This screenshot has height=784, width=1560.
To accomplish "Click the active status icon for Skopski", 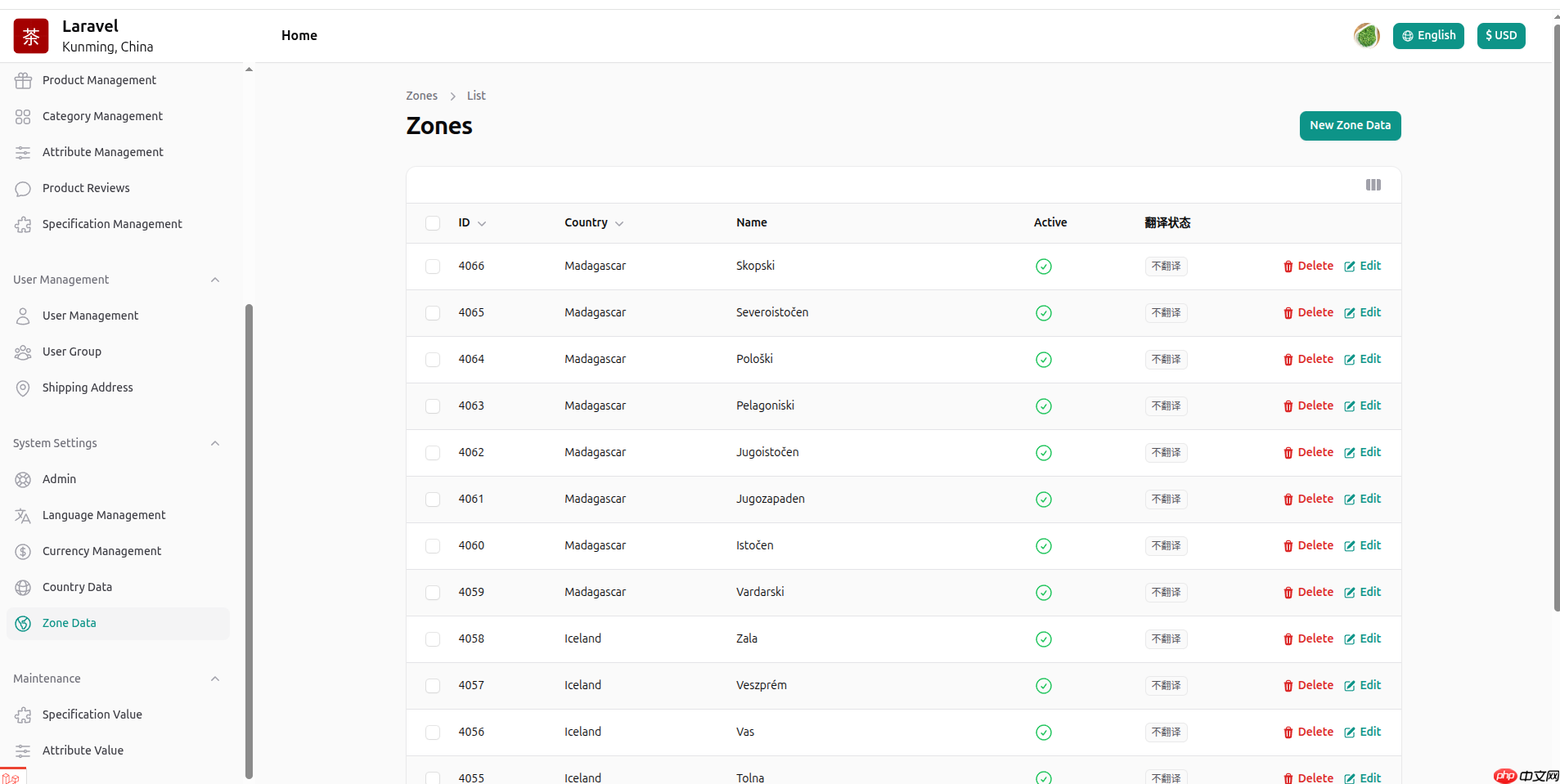I will click(1043, 267).
